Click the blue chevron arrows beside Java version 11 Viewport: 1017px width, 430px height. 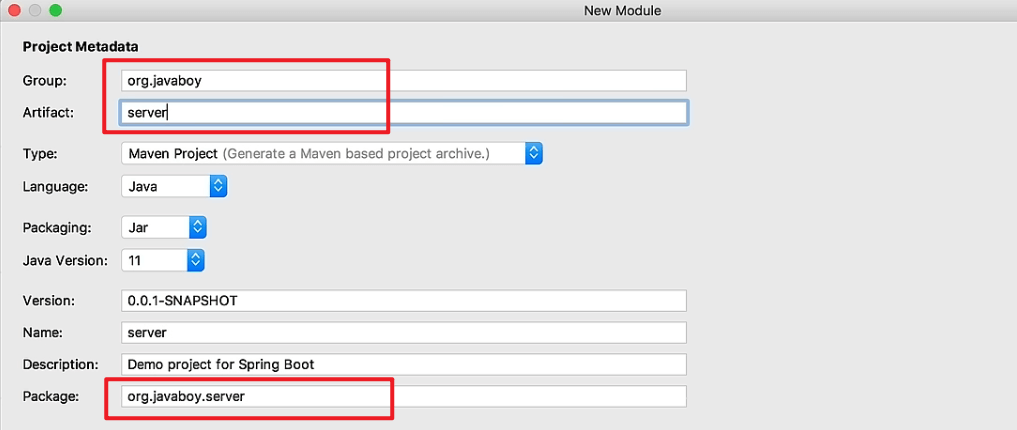click(196, 261)
